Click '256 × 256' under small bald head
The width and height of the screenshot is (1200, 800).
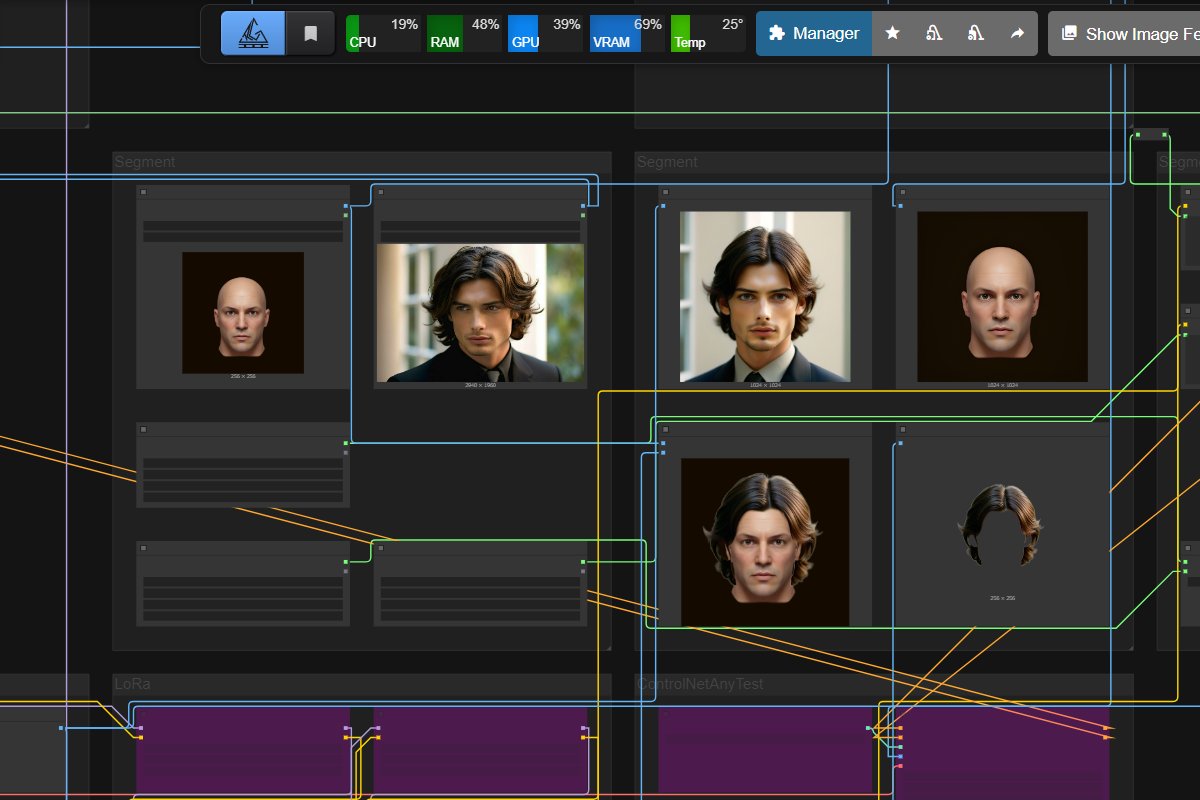click(243, 377)
